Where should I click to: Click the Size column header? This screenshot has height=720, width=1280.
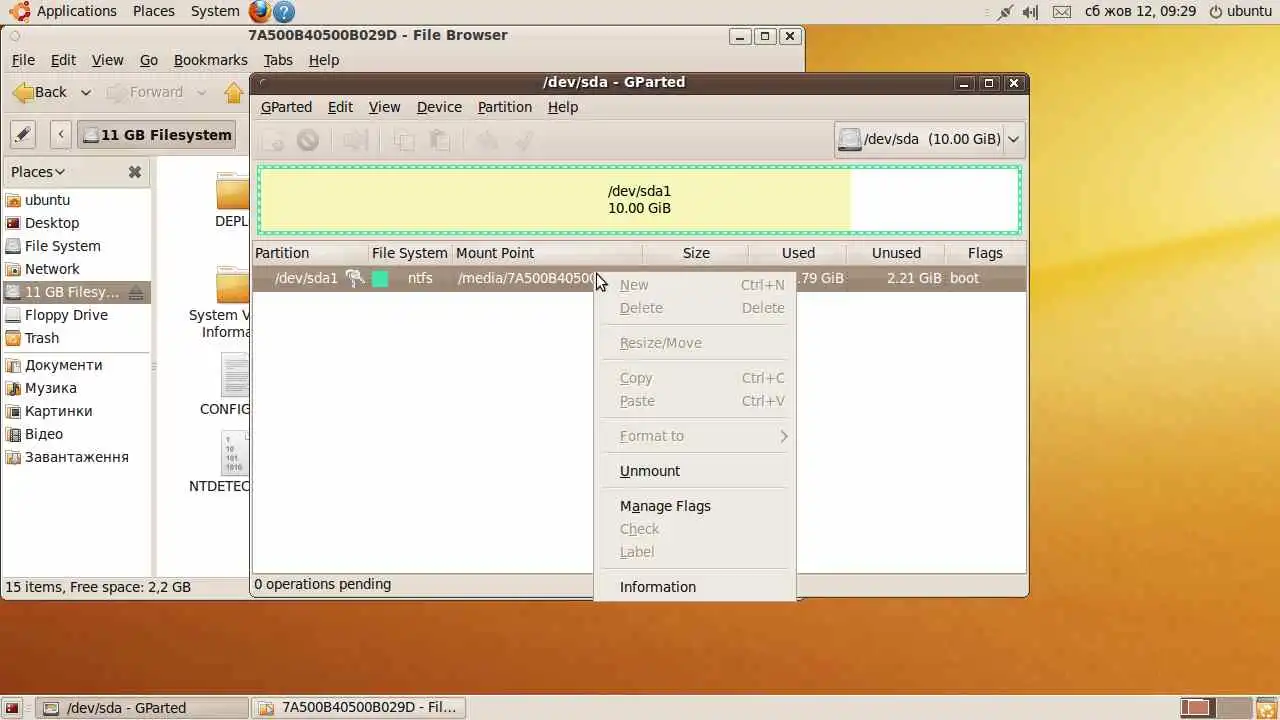(696, 253)
